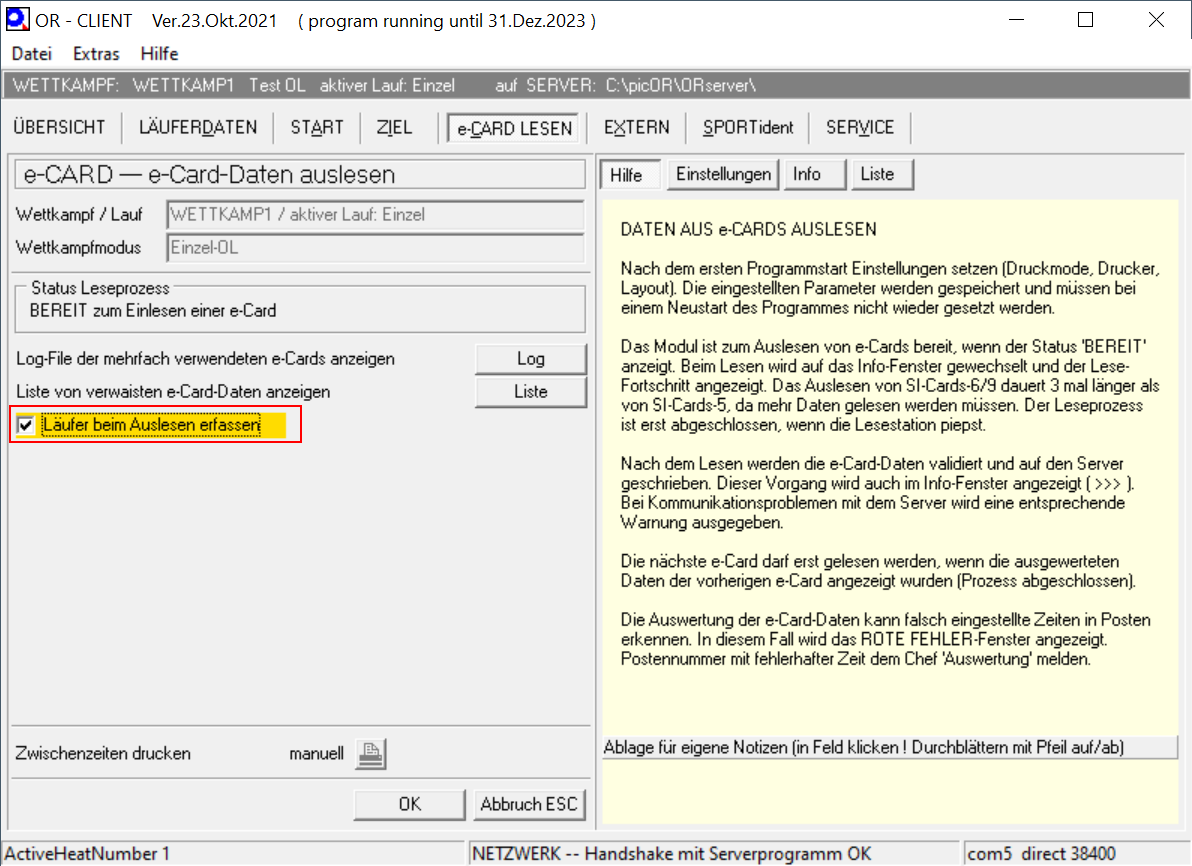Cancel using the Abbruch ESC button
1192x866 pixels.
(x=529, y=804)
